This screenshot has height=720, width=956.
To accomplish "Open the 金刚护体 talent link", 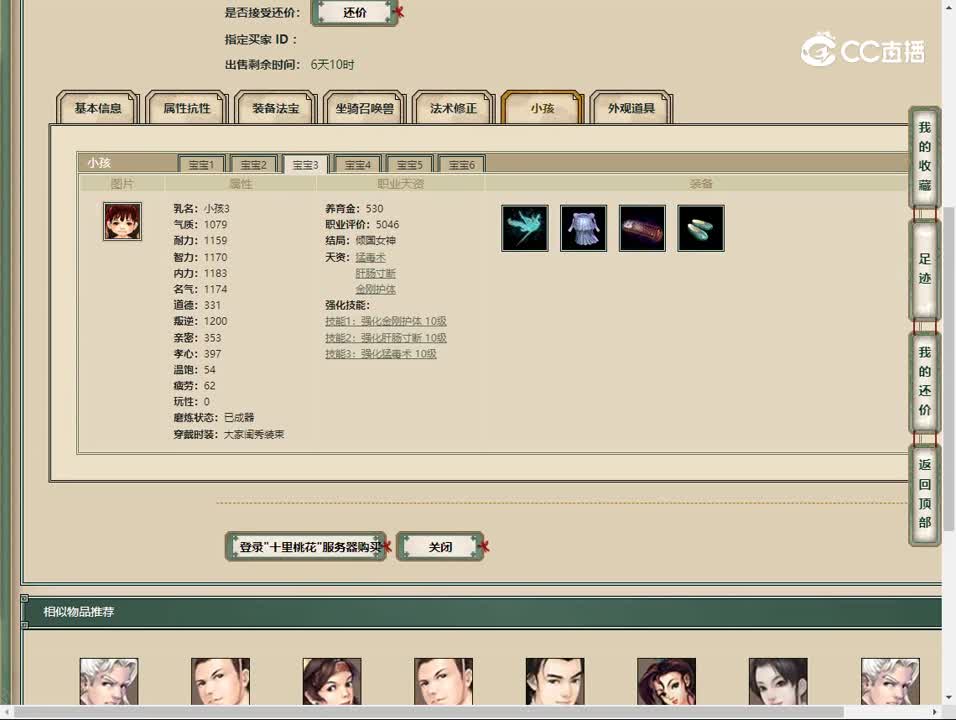I will coord(376,289).
